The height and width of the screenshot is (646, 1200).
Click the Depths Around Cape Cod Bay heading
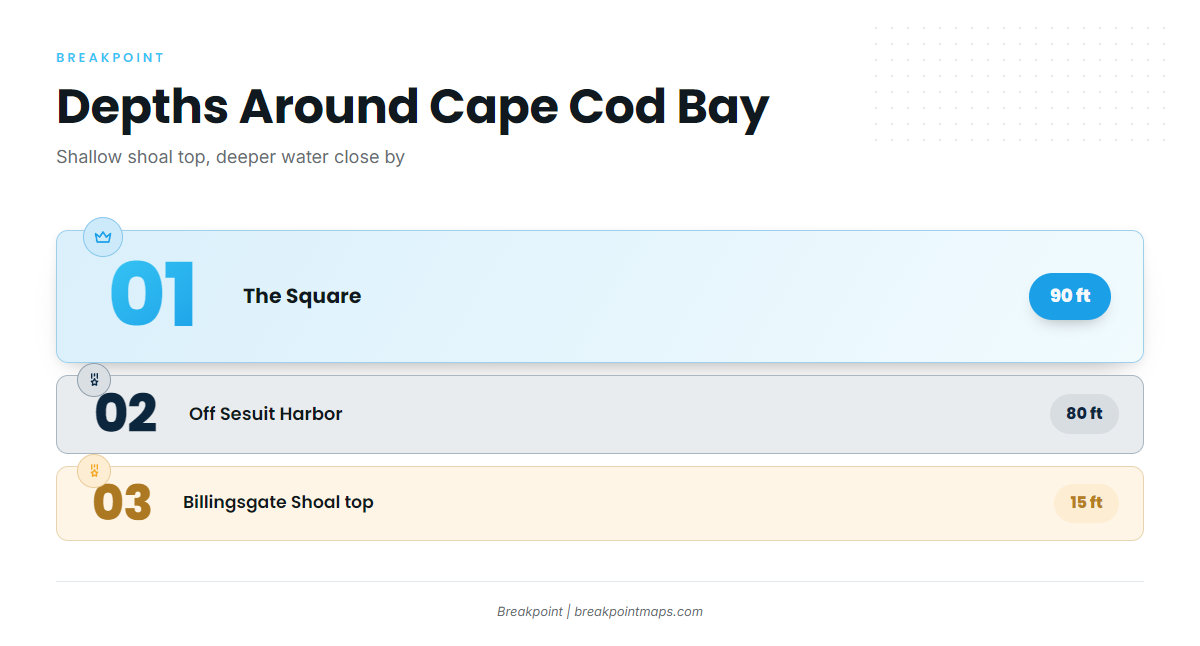coord(413,106)
